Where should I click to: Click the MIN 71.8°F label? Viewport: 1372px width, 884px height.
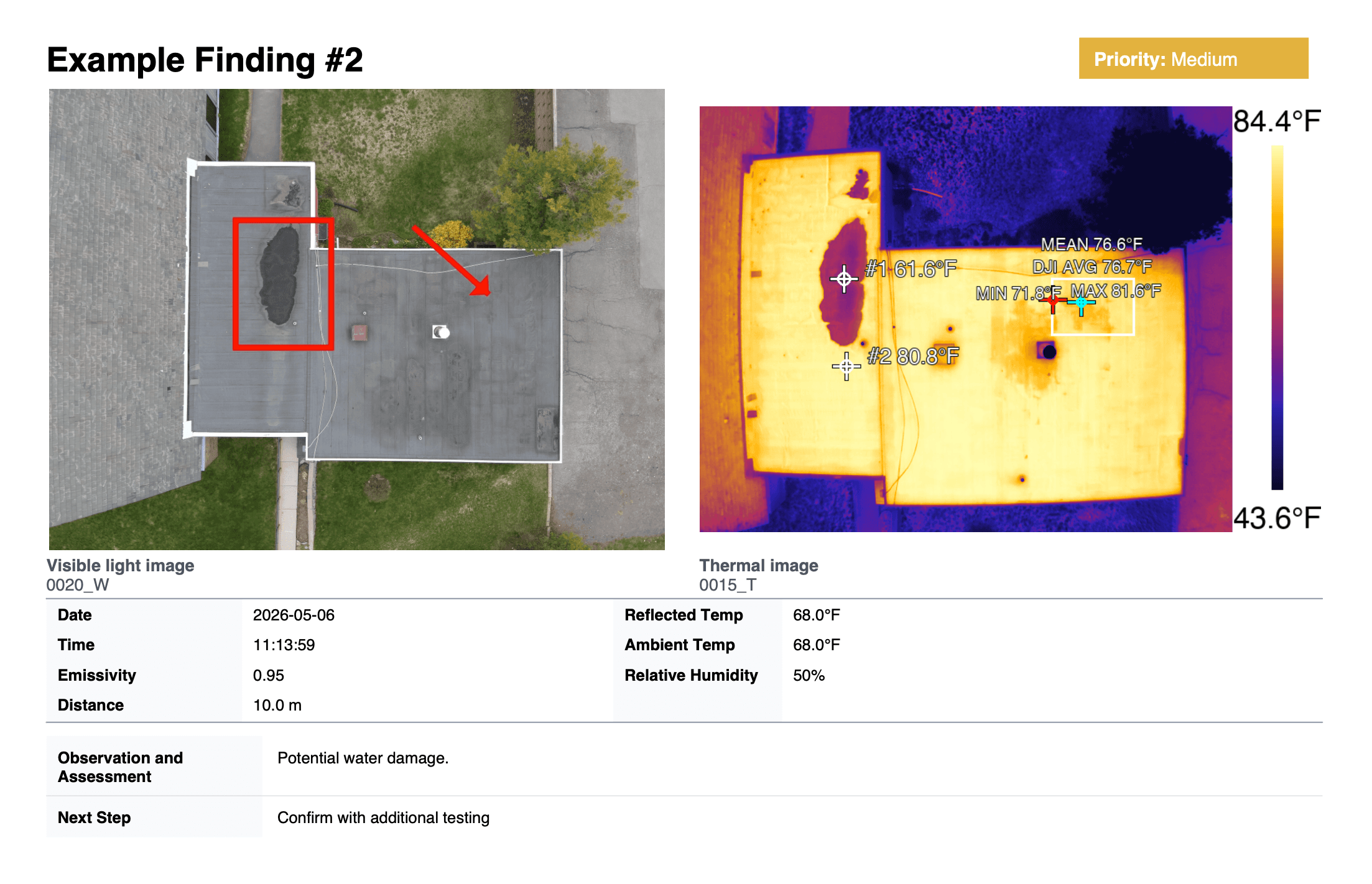(1018, 293)
